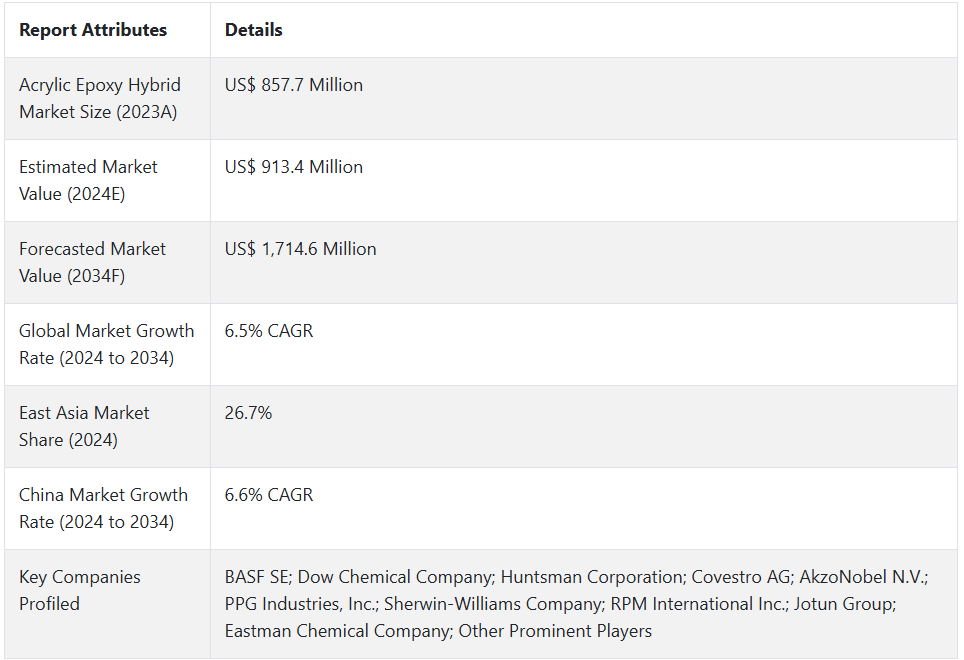
Task: Click the US$ 913.4 Million value
Action: coord(294,167)
